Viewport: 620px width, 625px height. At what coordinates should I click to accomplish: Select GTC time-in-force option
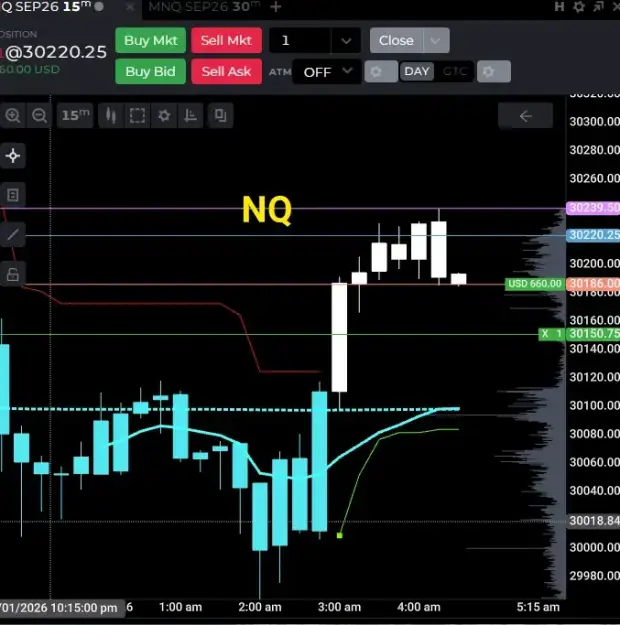(x=455, y=71)
